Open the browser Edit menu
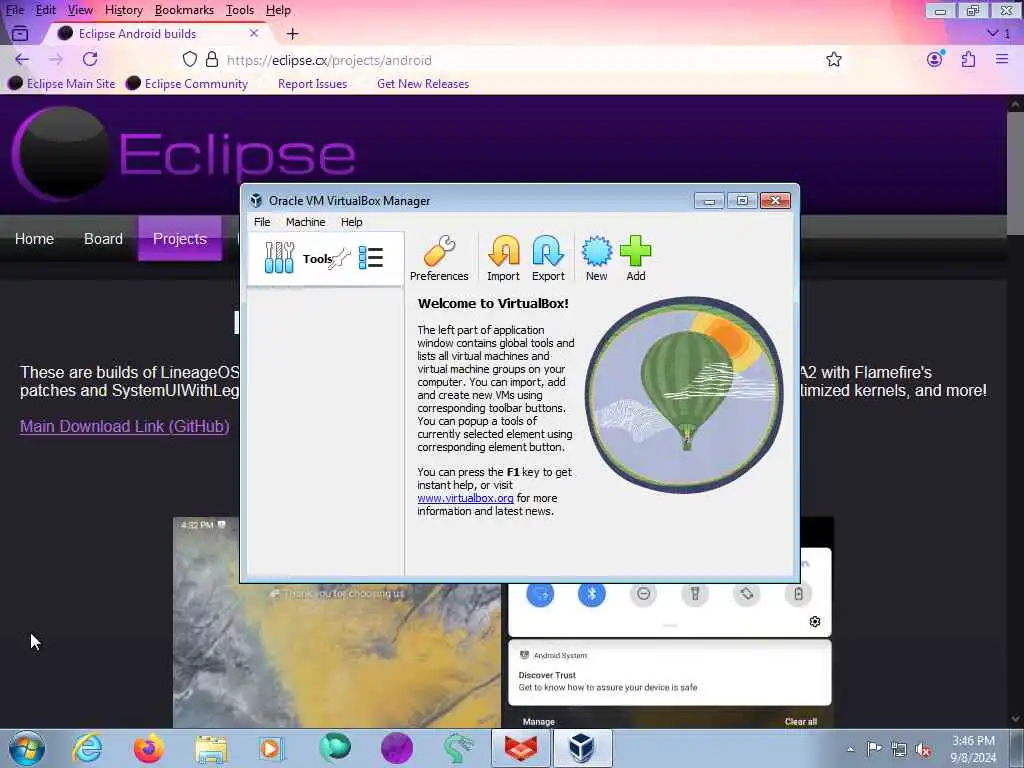The image size is (1024, 768). [45, 10]
